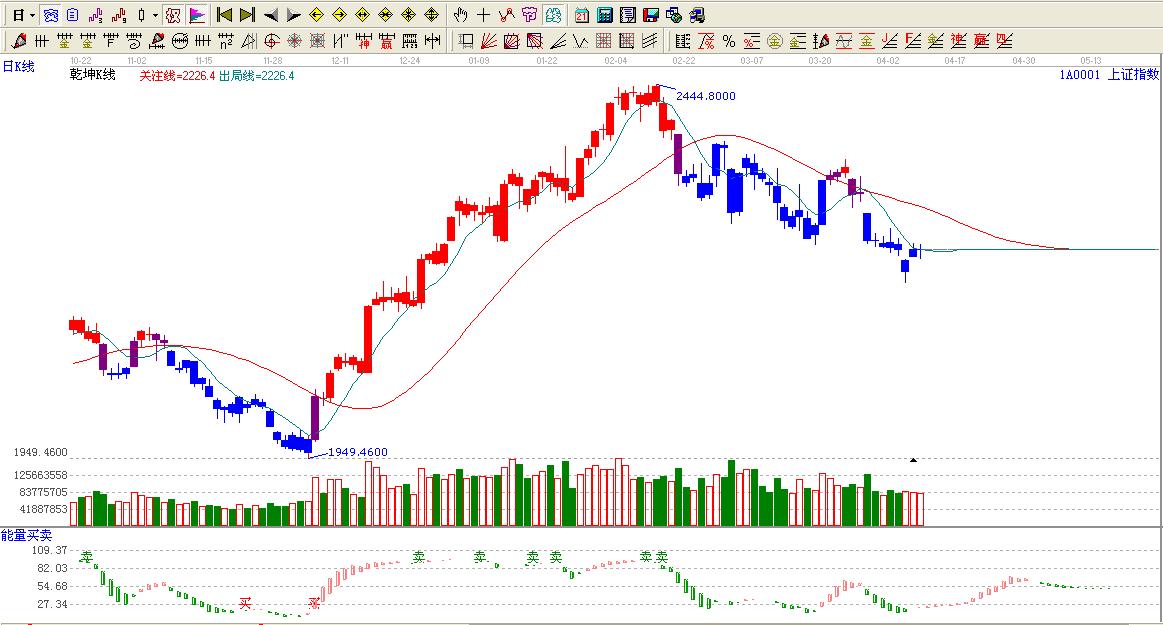Select the percent % line tool
The width and height of the screenshot is (1163, 625).
(729, 41)
